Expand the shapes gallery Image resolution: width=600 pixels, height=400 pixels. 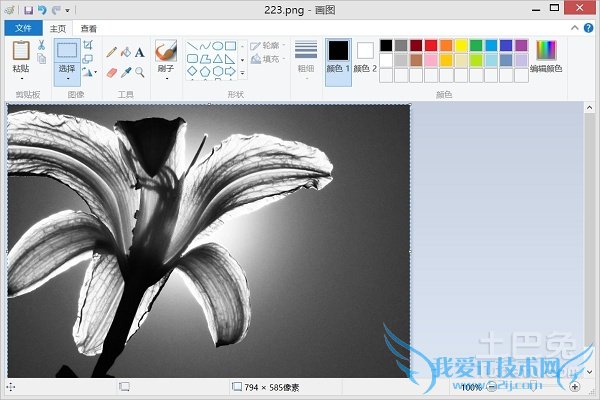[x=242, y=72]
